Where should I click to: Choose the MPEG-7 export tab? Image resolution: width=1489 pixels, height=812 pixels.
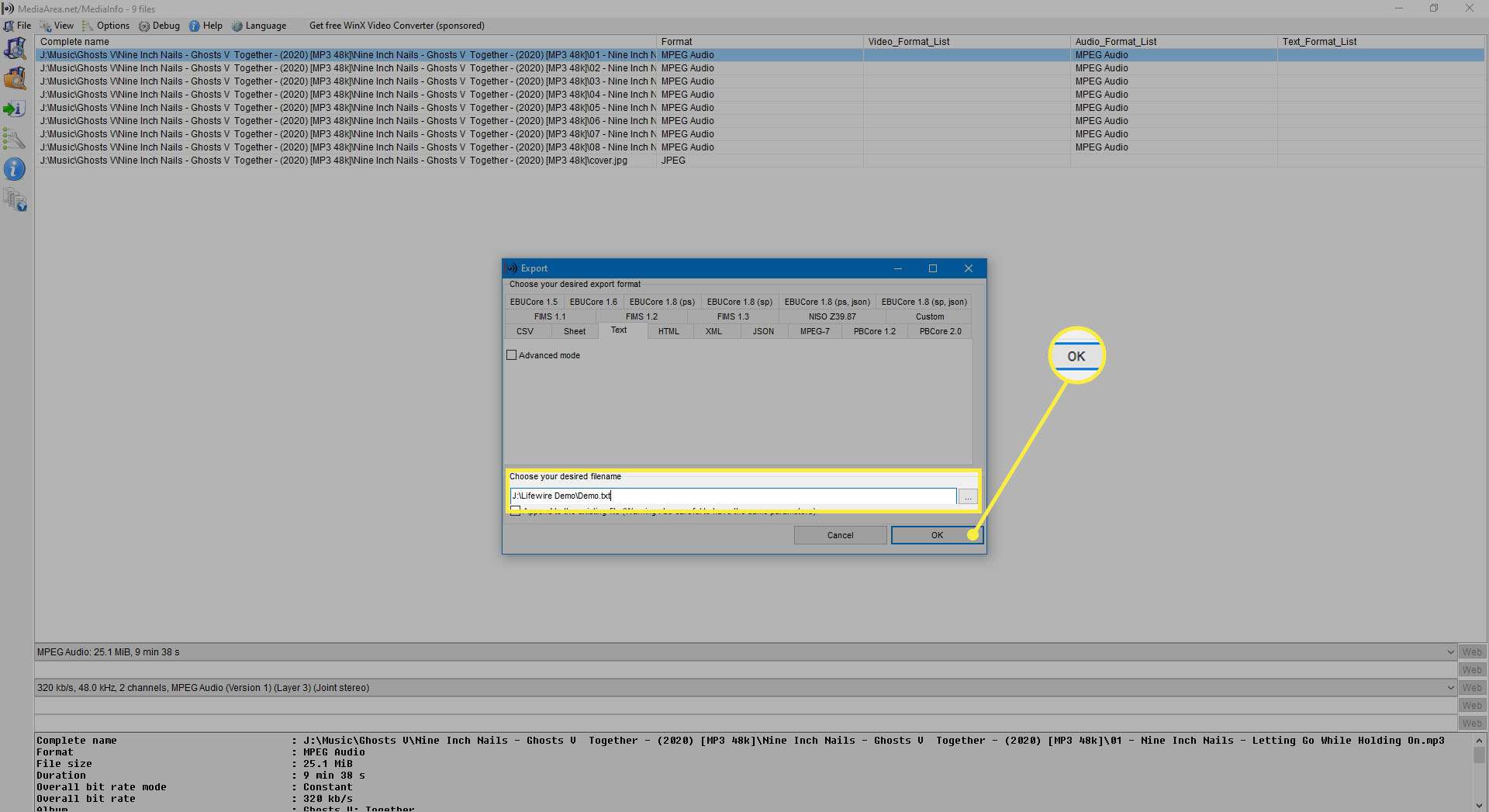tap(815, 331)
